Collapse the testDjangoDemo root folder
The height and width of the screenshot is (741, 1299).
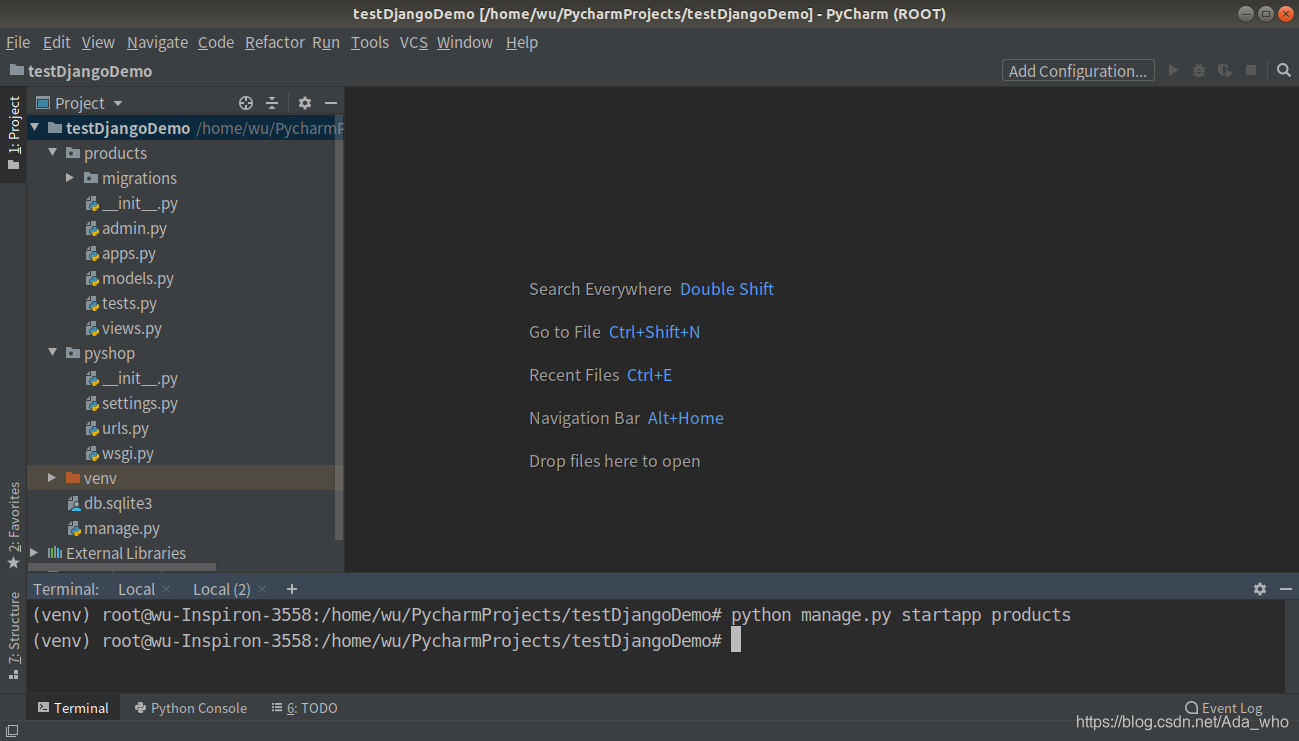[35, 128]
